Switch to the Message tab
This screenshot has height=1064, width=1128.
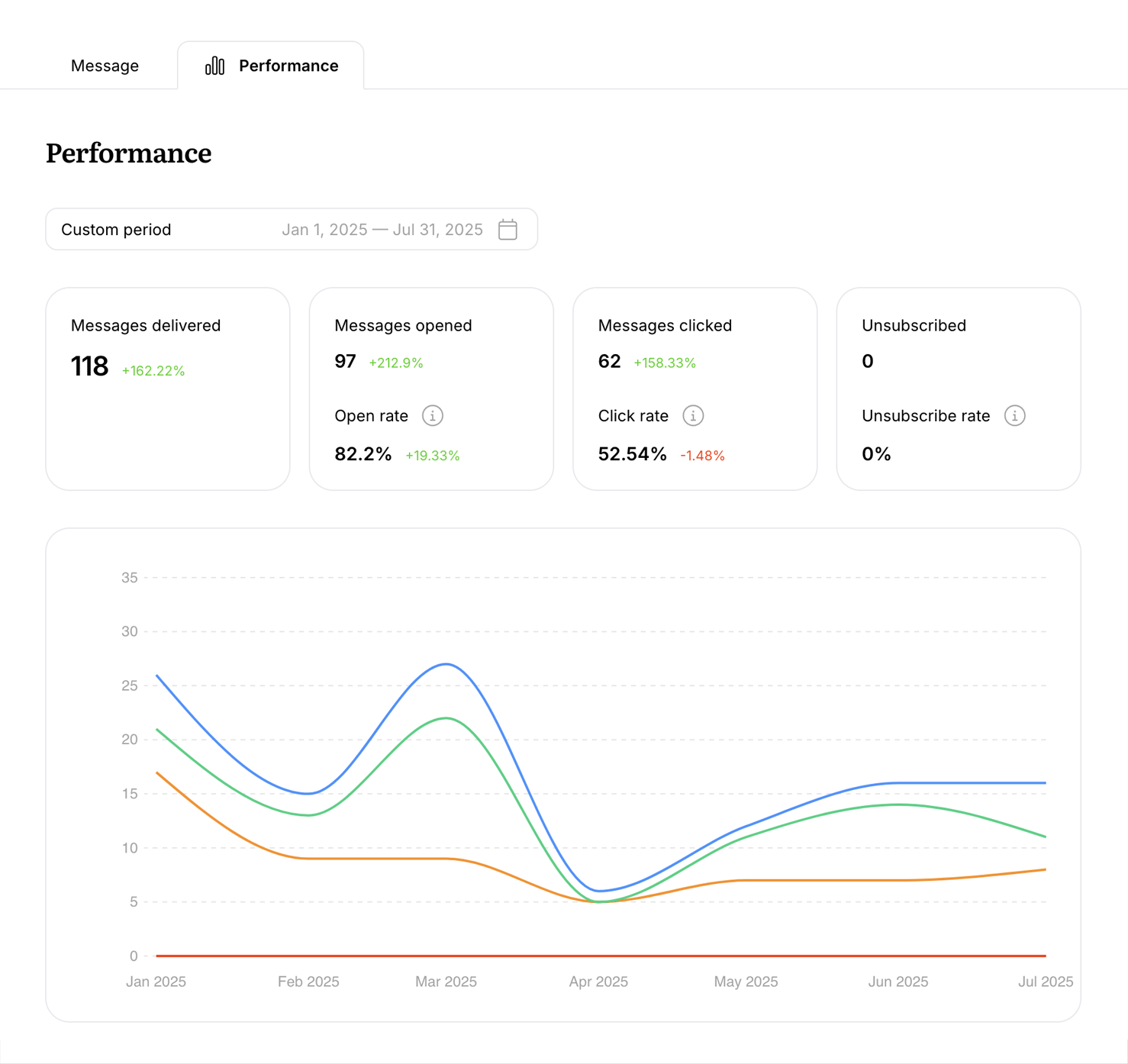point(105,66)
